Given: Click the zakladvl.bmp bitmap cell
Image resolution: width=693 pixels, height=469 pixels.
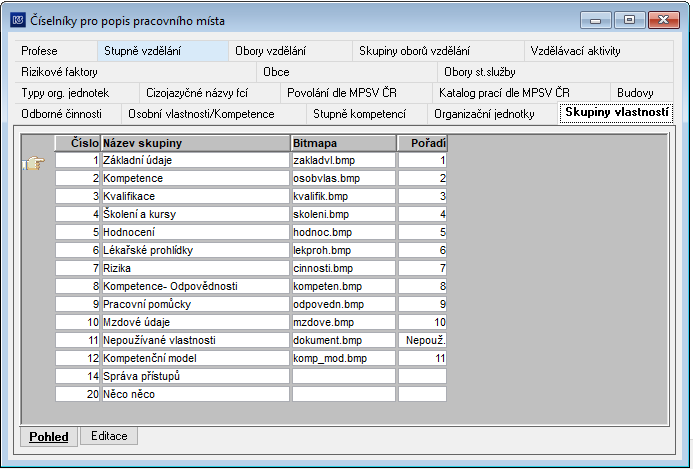Looking at the screenshot, I should coord(344,160).
